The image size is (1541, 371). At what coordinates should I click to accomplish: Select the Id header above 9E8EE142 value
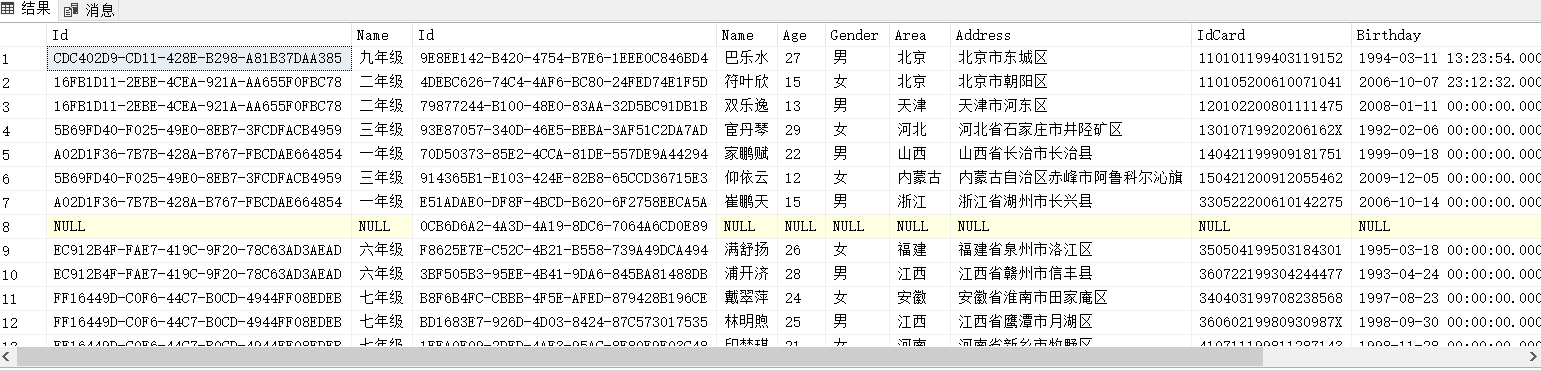click(564, 35)
